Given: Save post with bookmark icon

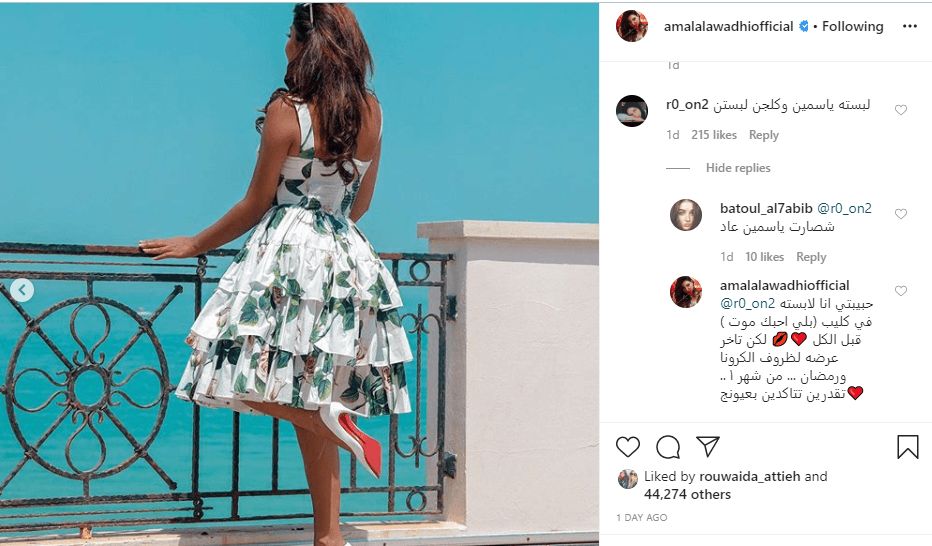Looking at the screenshot, I should [x=908, y=447].
